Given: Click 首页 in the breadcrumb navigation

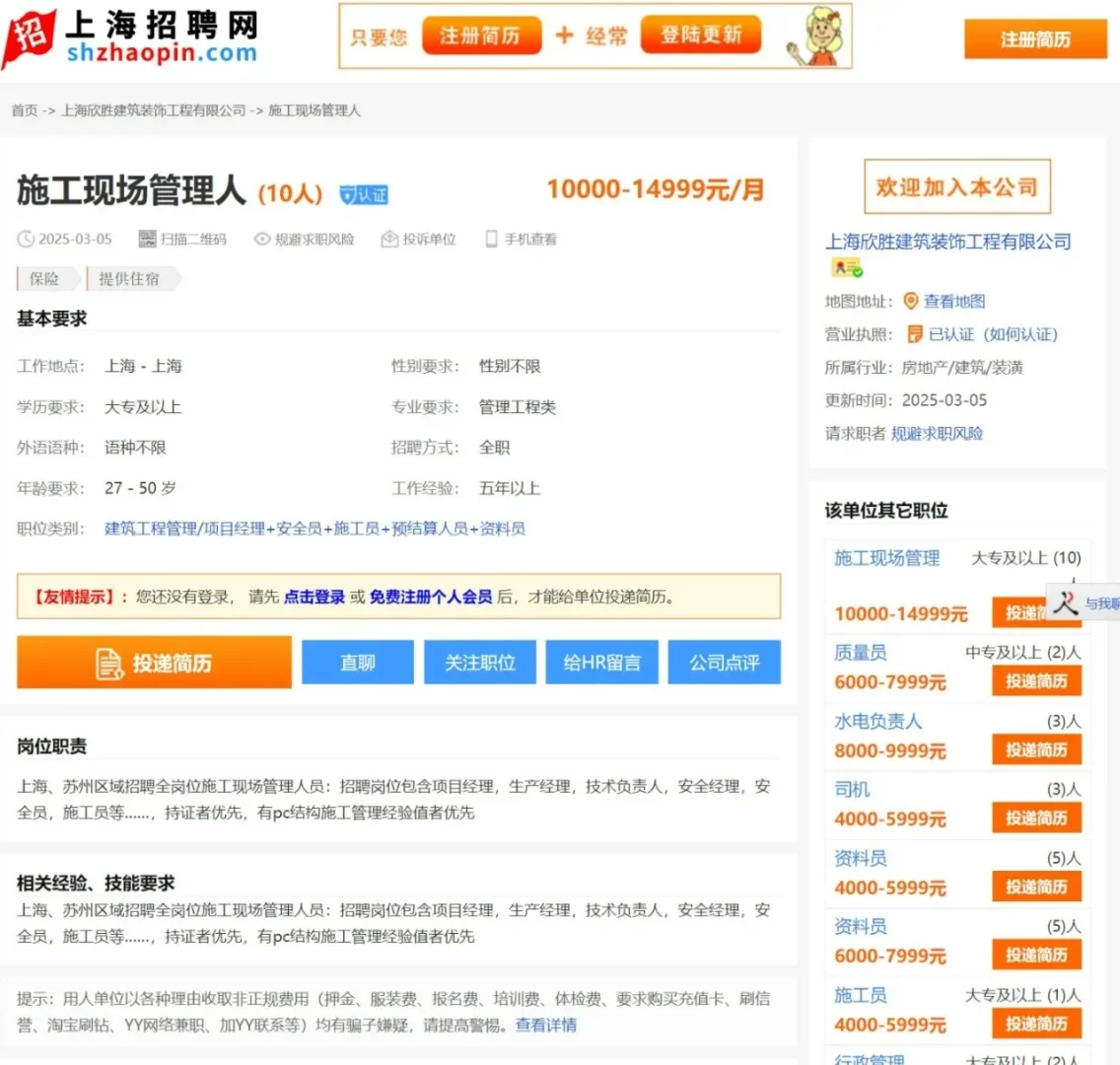Looking at the screenshot, I should coord(24,111).
